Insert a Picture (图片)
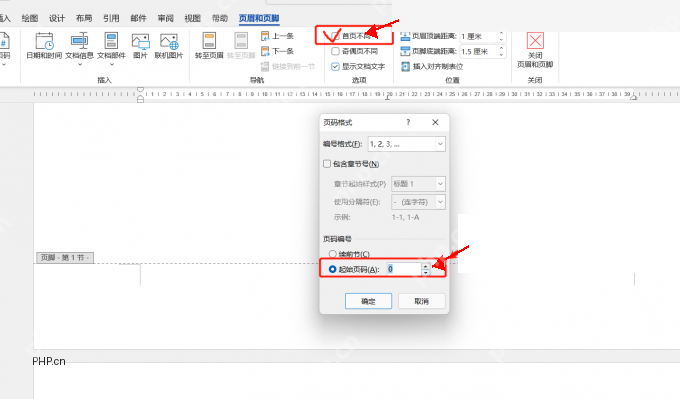The height and width of the screenshot is (399, 680). pos(140,46)
